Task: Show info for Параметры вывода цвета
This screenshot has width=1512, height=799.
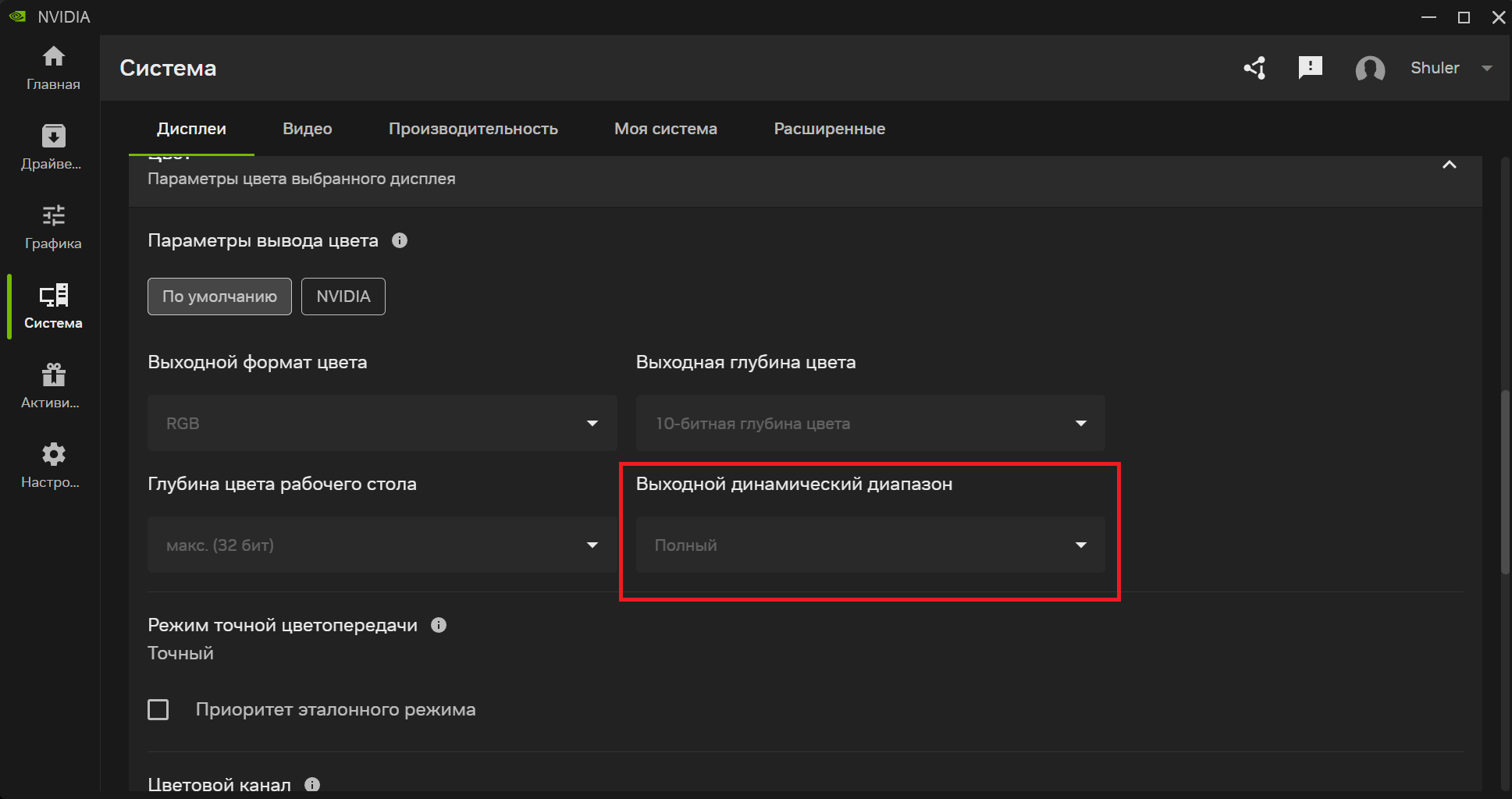Action: pyautogui.click(x=400, y=240)
